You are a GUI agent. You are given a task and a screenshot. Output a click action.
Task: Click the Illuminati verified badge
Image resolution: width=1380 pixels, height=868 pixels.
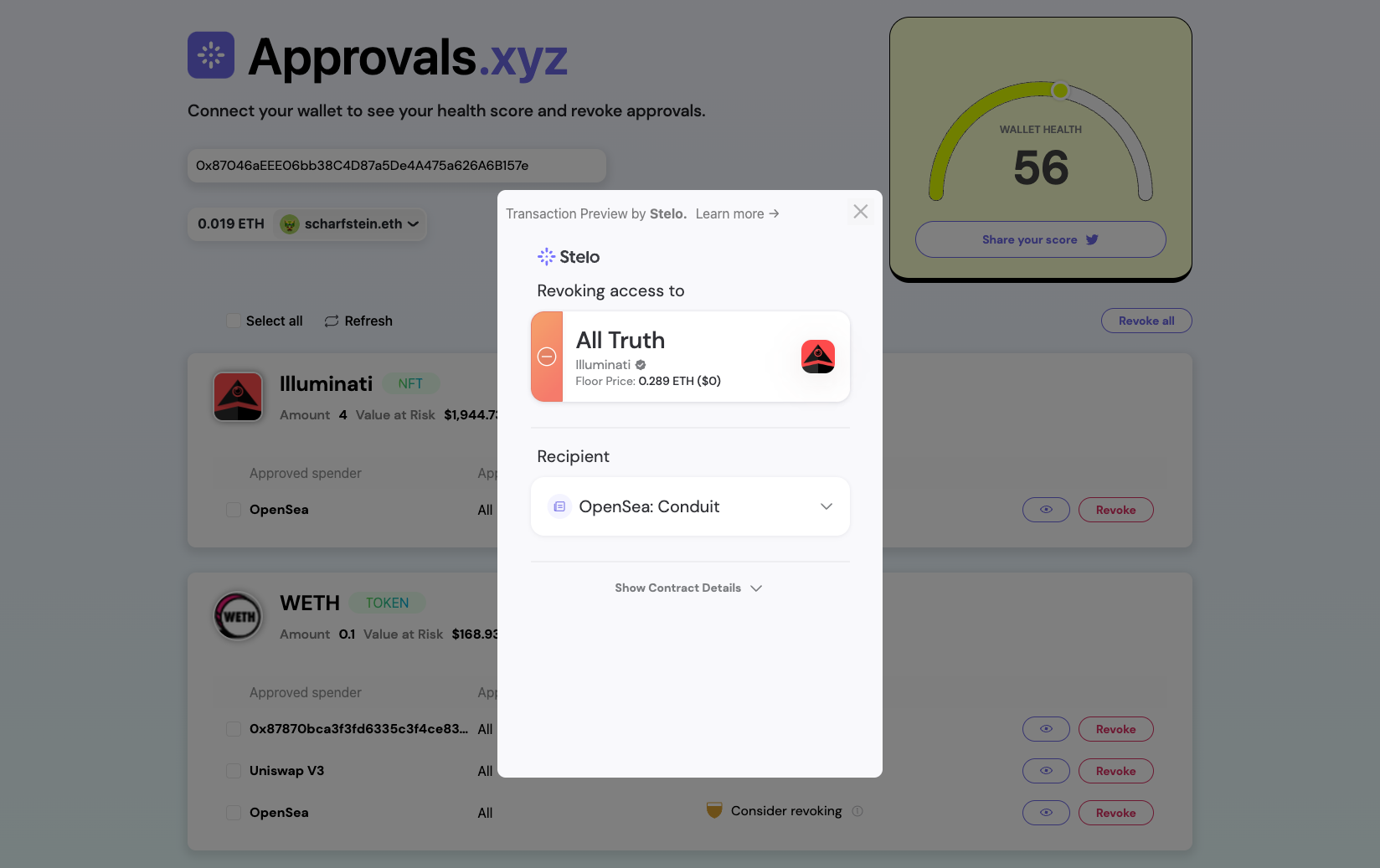[641, 365]
